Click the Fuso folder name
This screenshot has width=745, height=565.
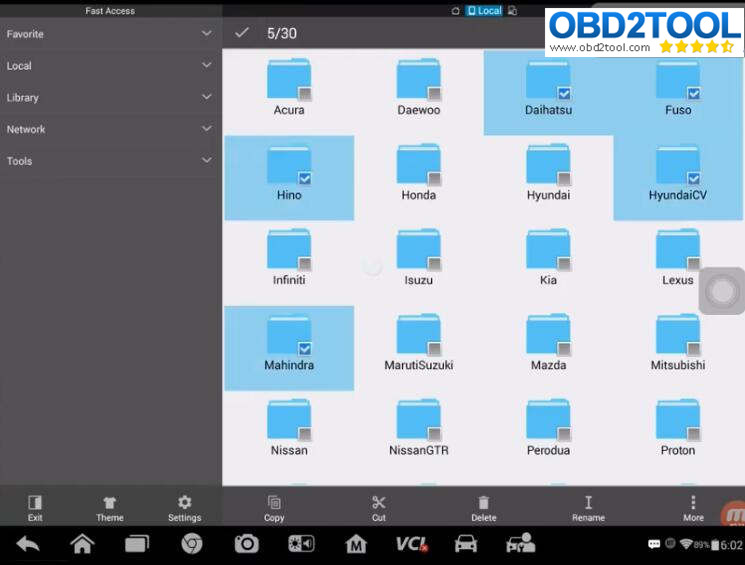coord(678,110)
